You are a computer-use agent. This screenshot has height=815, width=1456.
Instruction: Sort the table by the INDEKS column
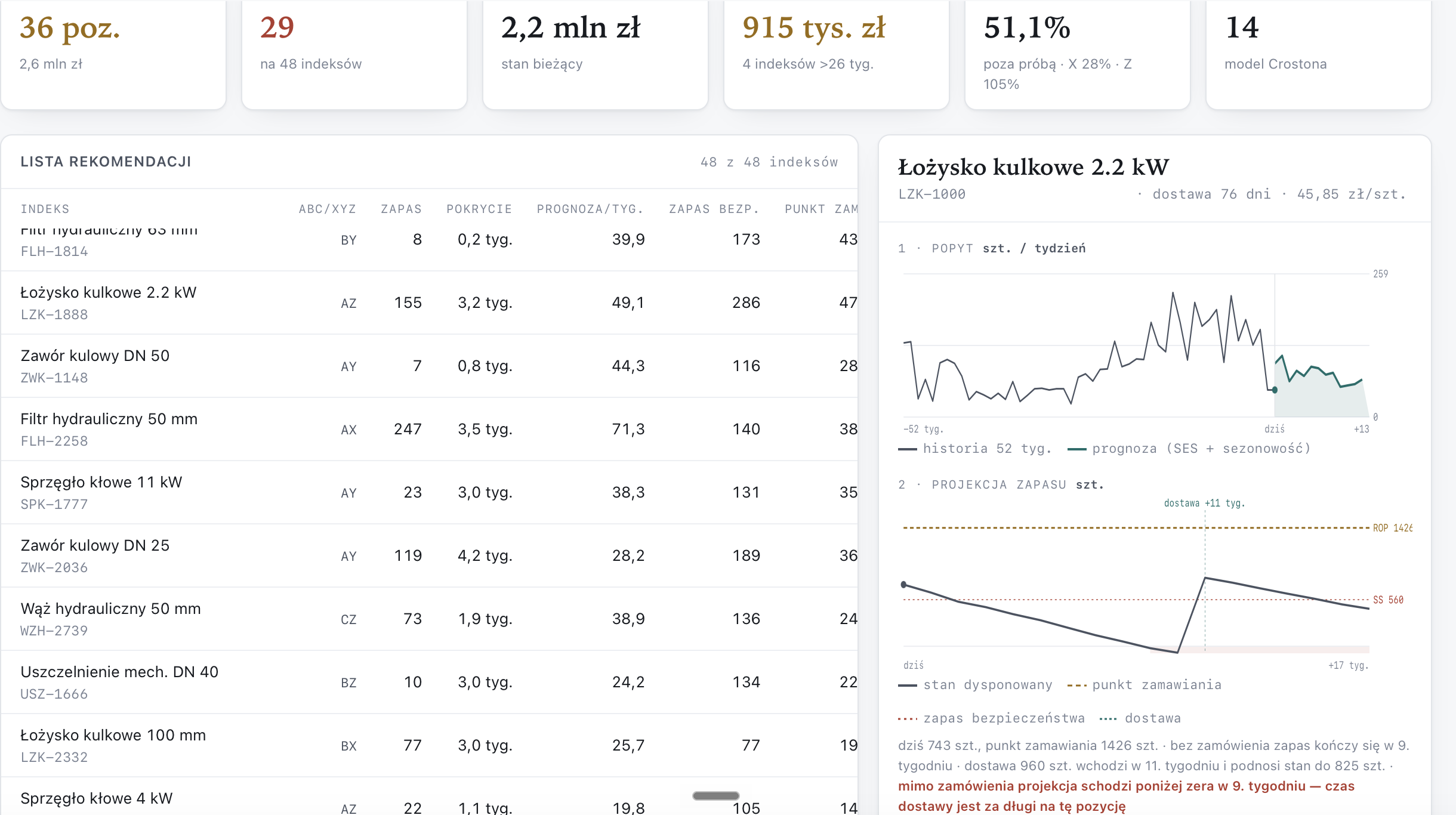[x=45, y=209]
